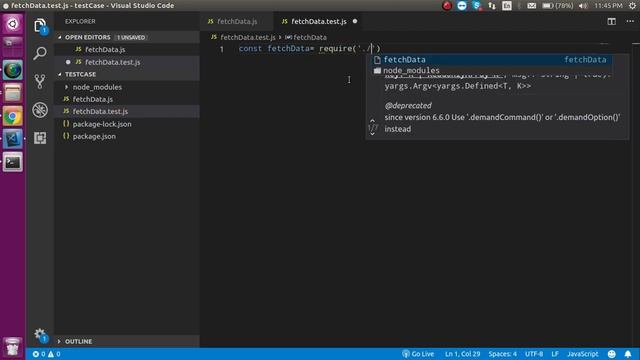Click the 11:45 PM clock in the panel
The height and width of the screenshot is (360, 640).
[608, 6]
